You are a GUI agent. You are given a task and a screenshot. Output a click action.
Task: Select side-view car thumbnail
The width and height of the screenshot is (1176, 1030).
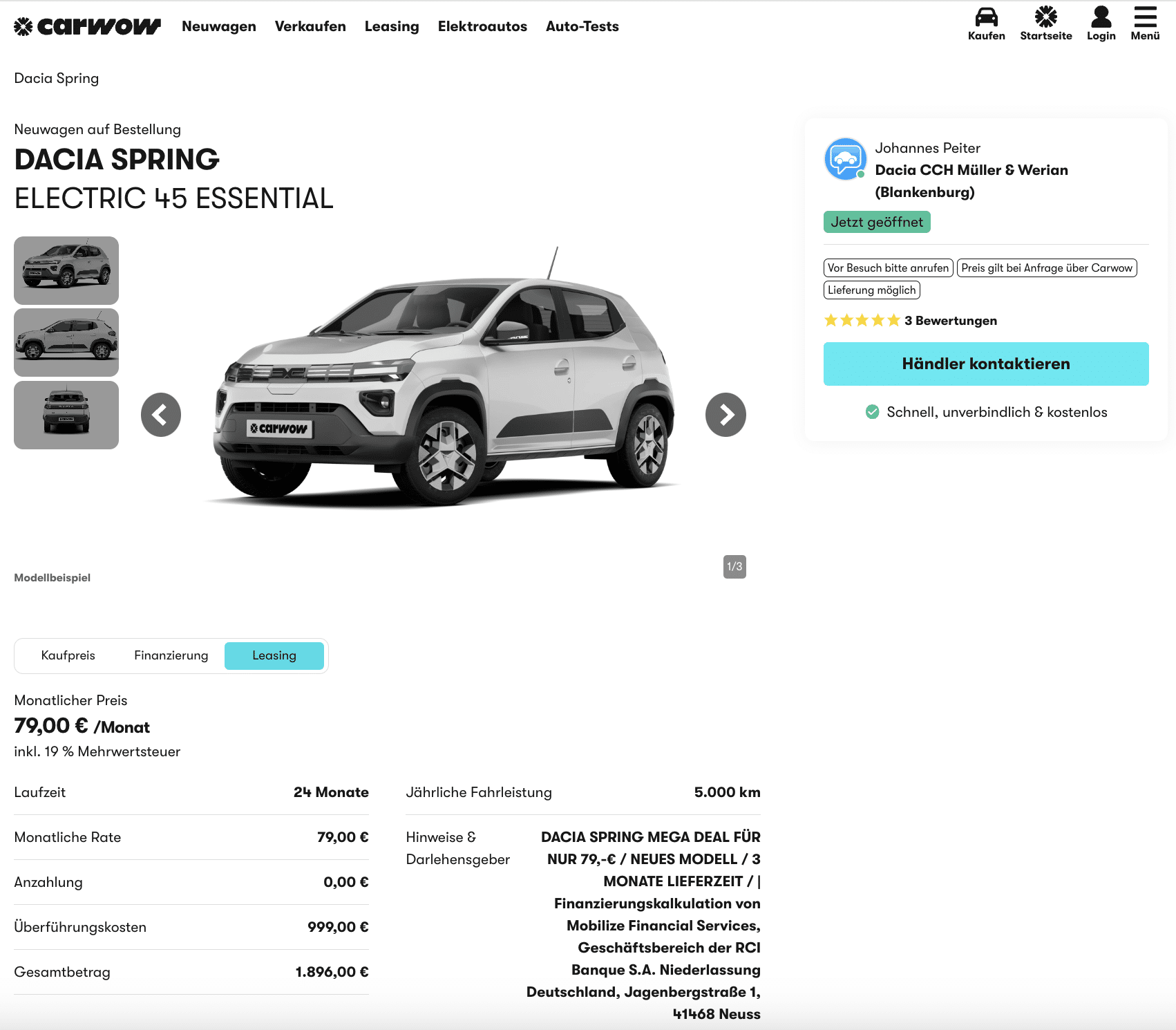[66, 343]
